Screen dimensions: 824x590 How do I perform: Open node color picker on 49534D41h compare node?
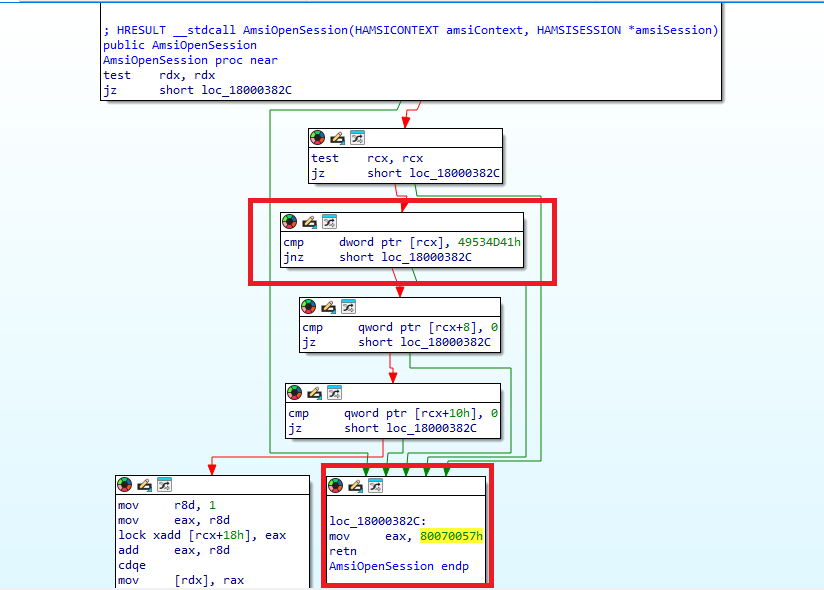(x=290, y=222)
